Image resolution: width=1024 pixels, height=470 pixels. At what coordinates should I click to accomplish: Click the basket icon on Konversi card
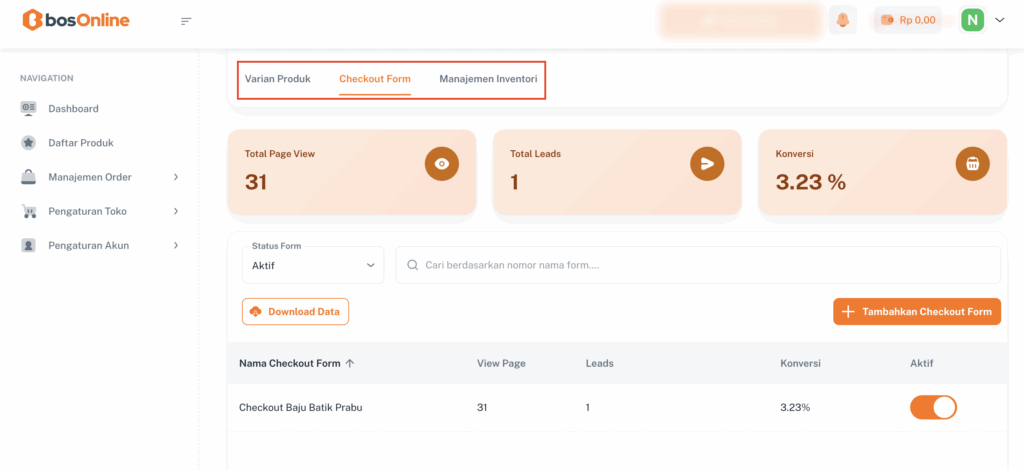pyautogui.click(x=972, y=164)
